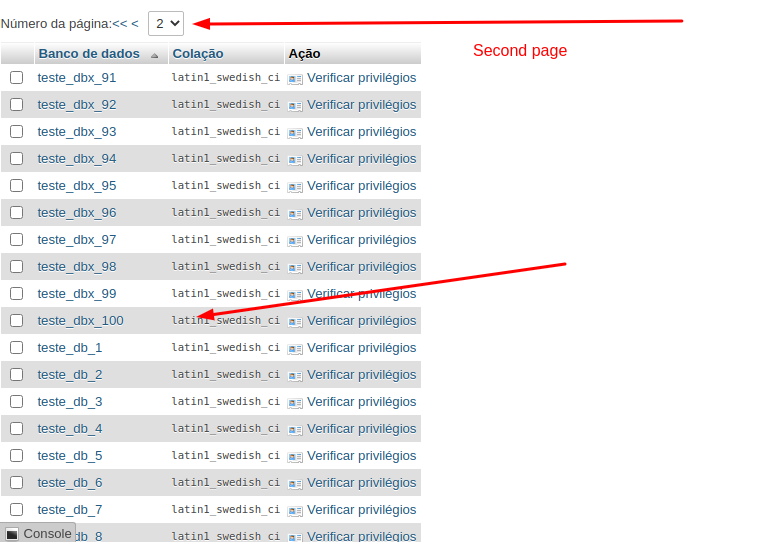The width and height of the screenshot is (773, 542).
Task: Check the teste_db_7 row checkbox
Action: tap(16, 509)
